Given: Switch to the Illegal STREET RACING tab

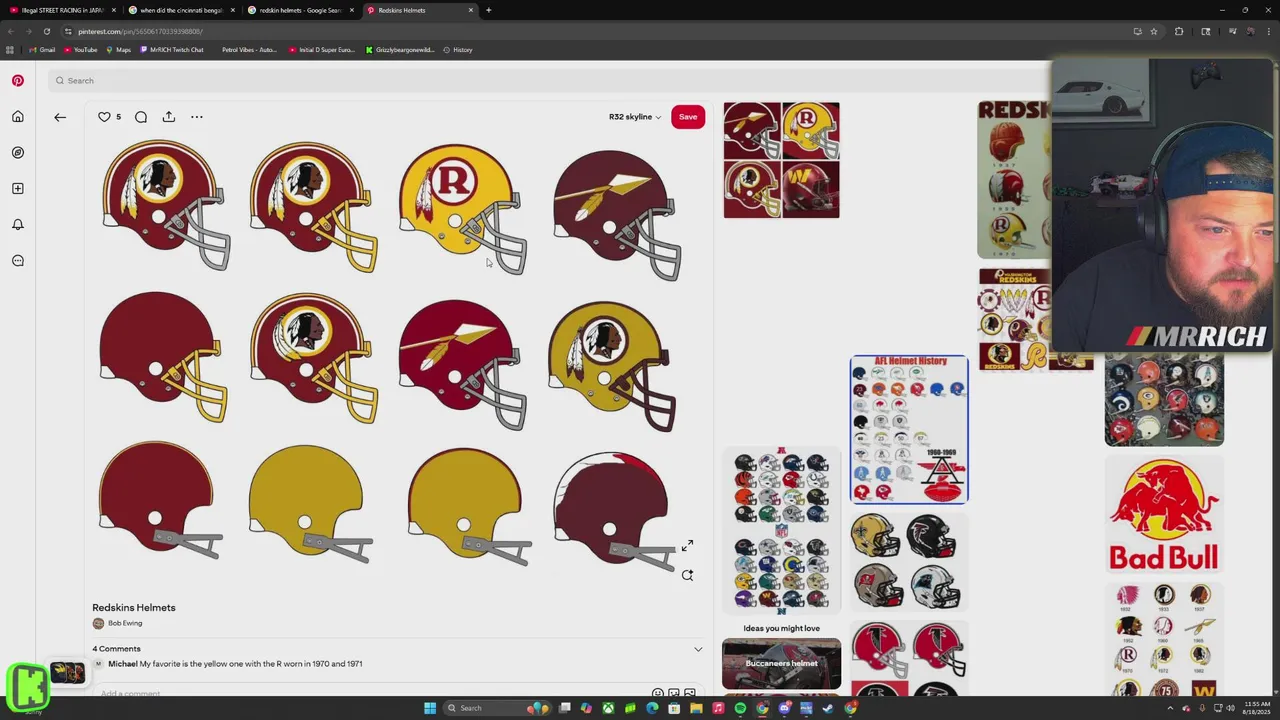Looking at the screenshot, I should (61, 10).
